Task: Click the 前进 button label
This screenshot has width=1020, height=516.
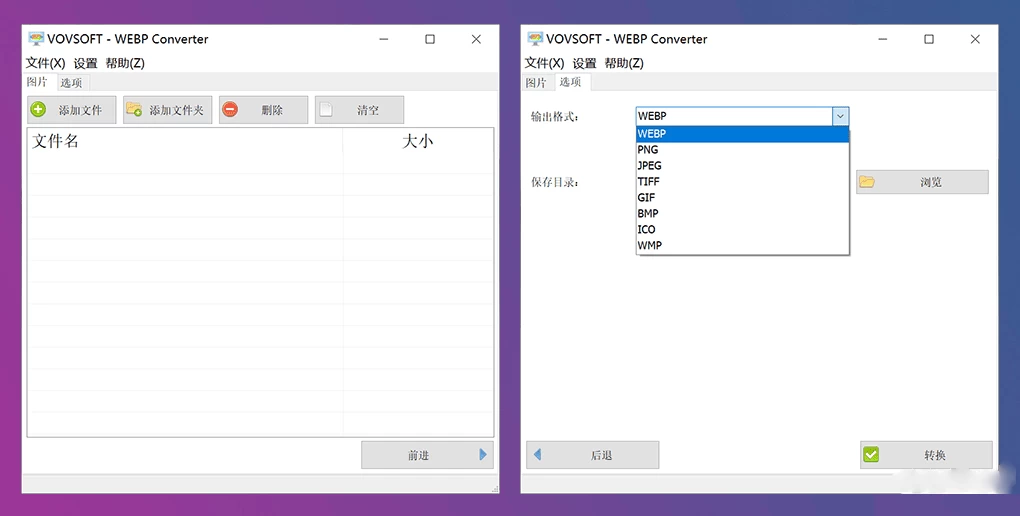Action: click(x=418, y=455)
